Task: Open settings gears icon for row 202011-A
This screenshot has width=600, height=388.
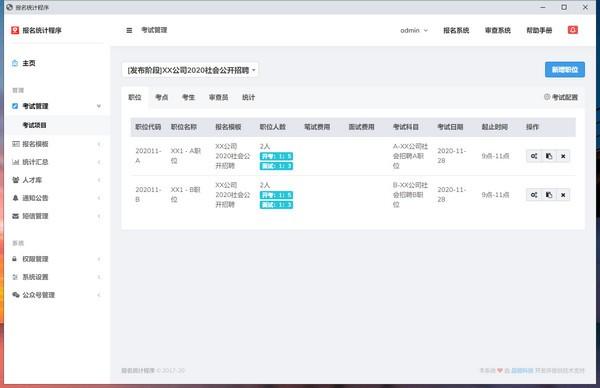Action: [x=534, y=156]
